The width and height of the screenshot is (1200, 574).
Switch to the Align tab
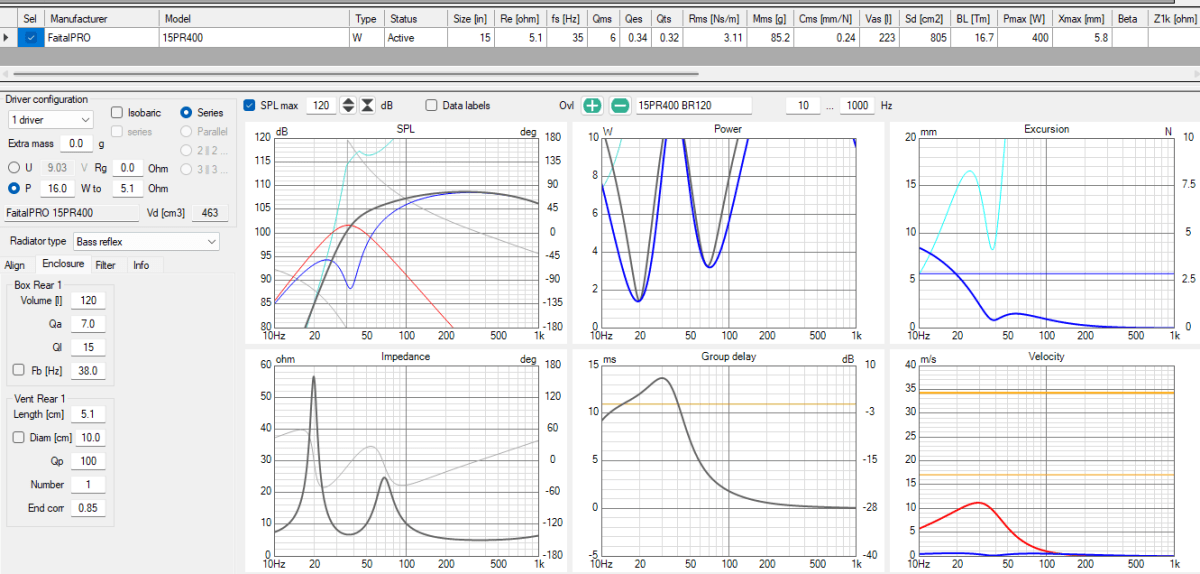click(x=15, y=265)
